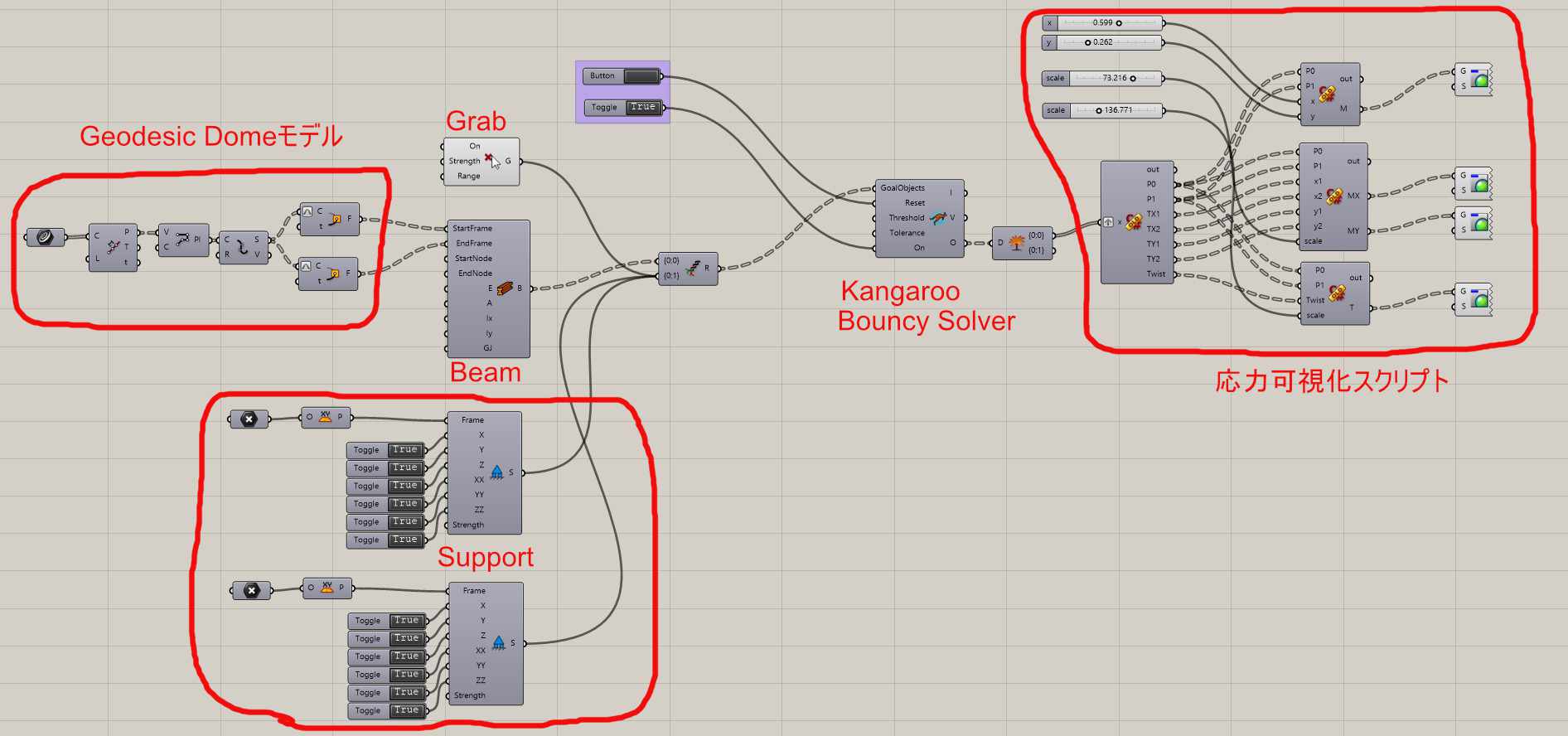Flip the True toggle beside the Button
The height and width of the screenshot is (736, 1568).
[643, 107]
